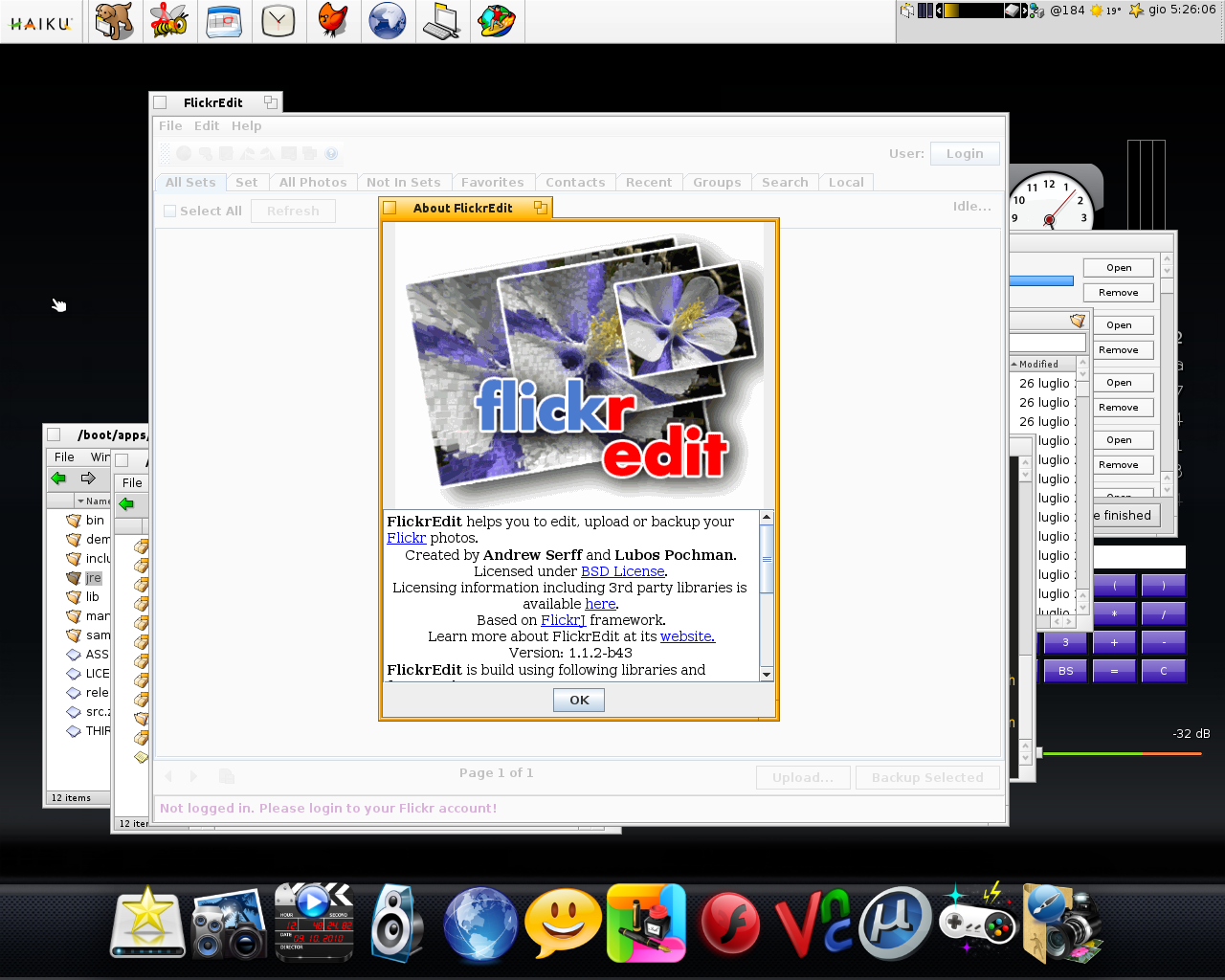Viewport: 1225px width, 980px height.
Task: Click the down arrow of the About text scrollbar
Action: (767, 675)
